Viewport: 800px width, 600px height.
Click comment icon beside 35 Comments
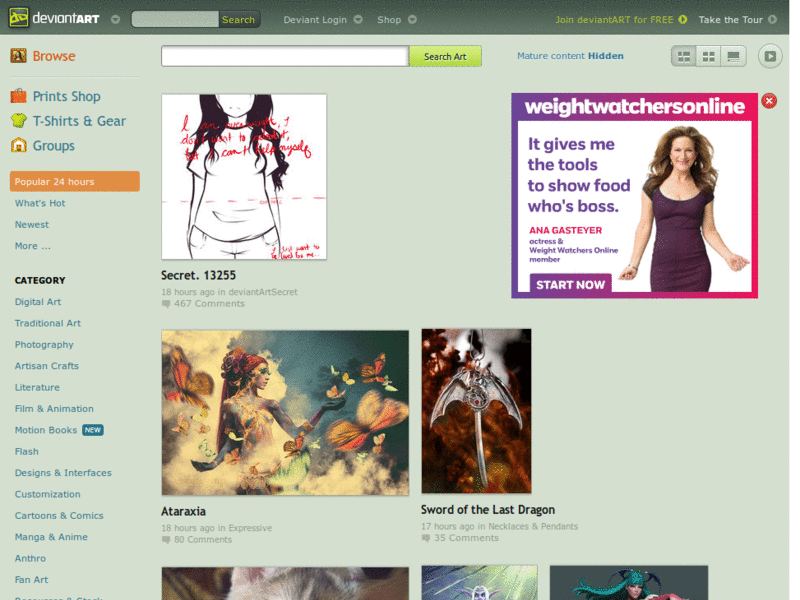click(426, 538)
